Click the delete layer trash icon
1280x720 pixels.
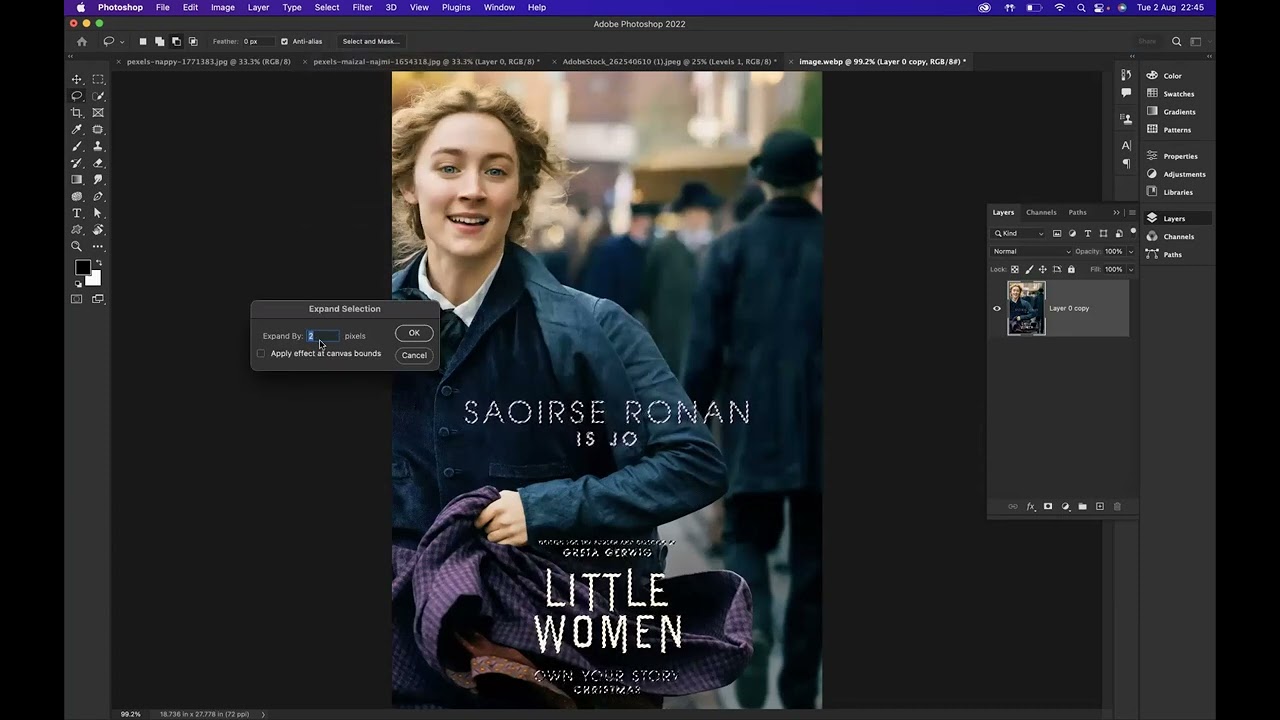pyautogui.click(x=1117, y=507)
